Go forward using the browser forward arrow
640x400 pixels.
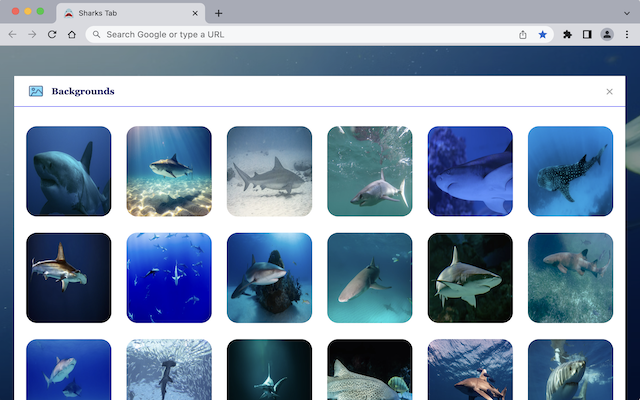(x=32, y=35)
